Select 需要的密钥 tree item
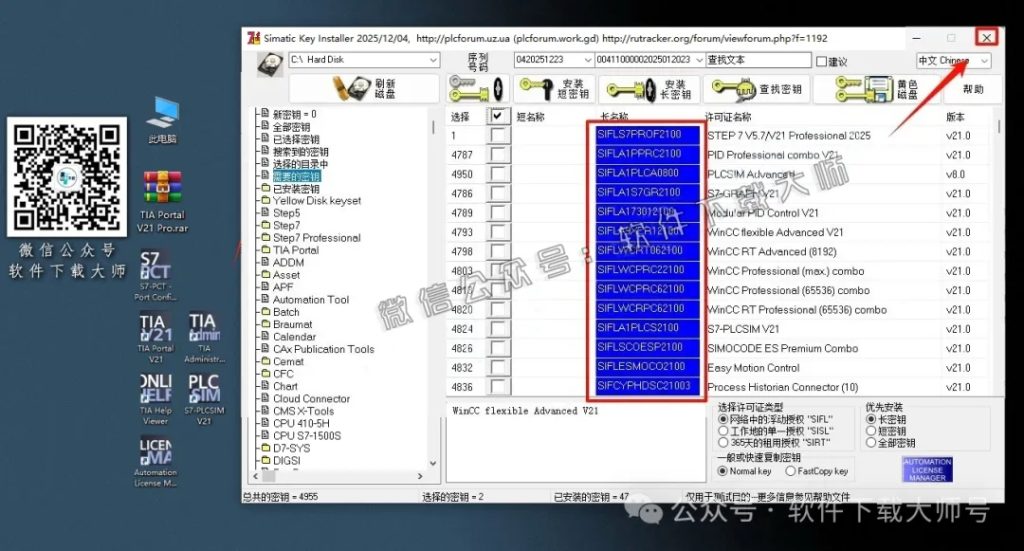 pos(296,176)
